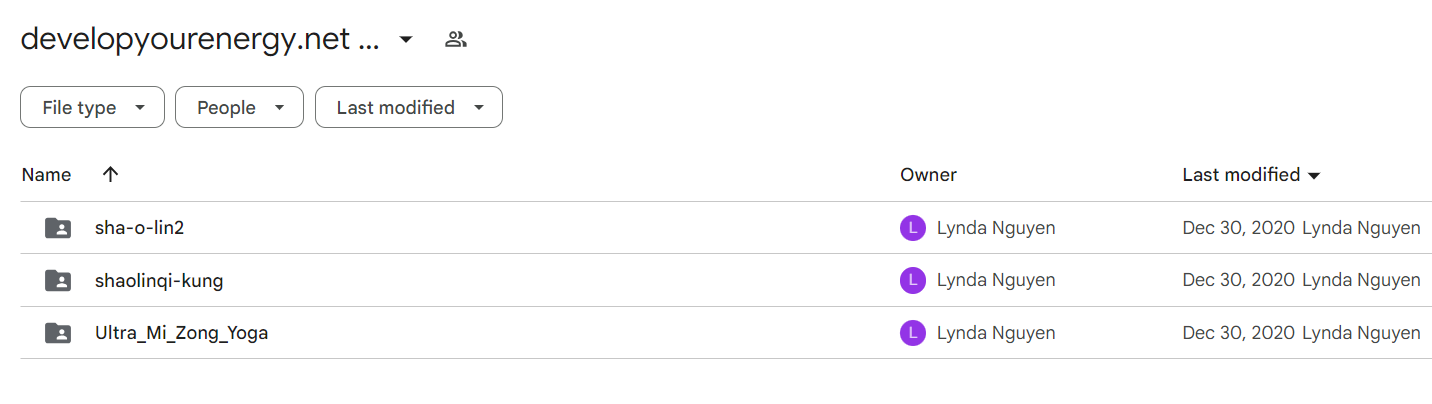
Task: Open the File type filter dropdown
Action: click(x=92, y=107)
